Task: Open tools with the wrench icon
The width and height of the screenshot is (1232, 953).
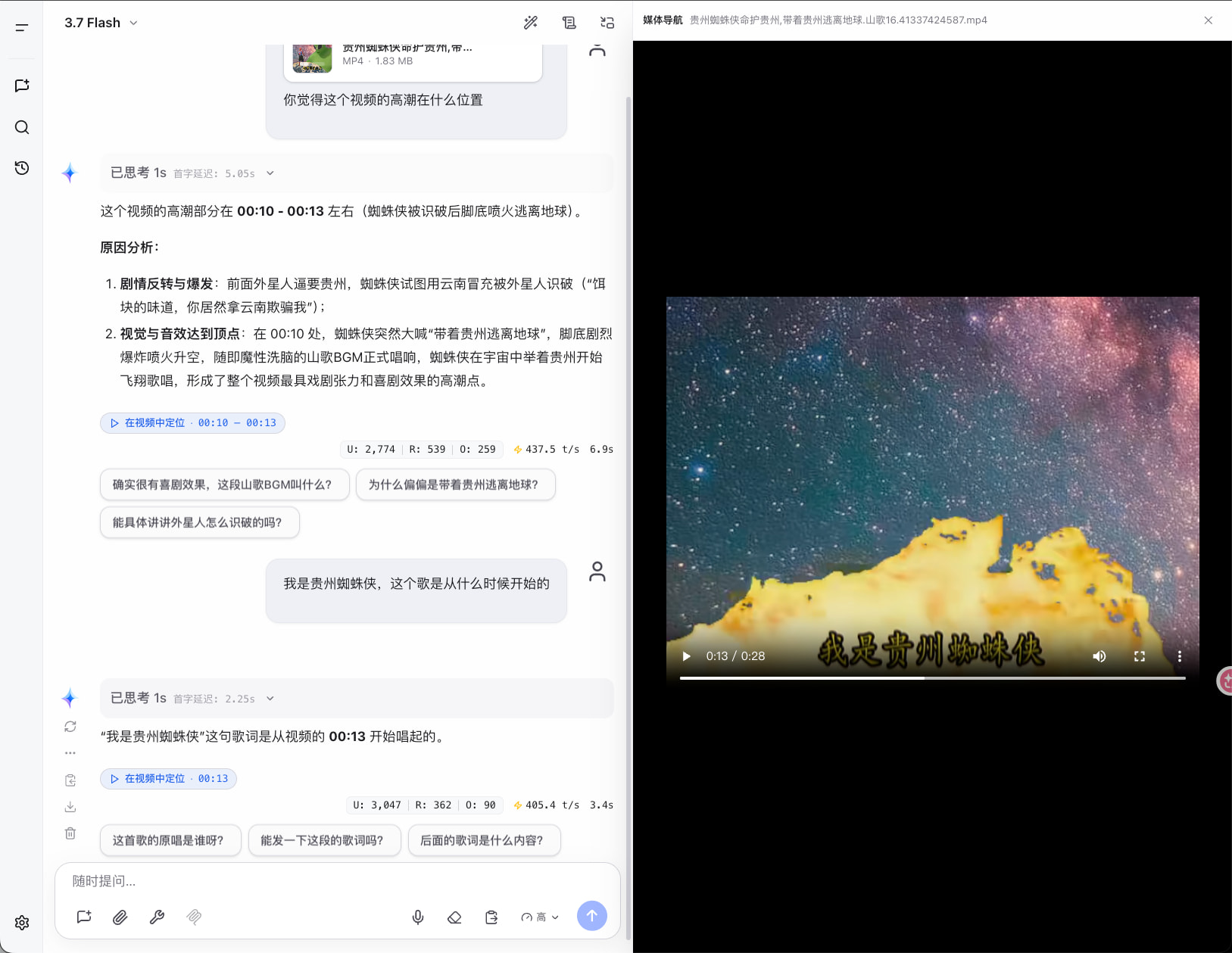Action: click(x=157, y=917)
